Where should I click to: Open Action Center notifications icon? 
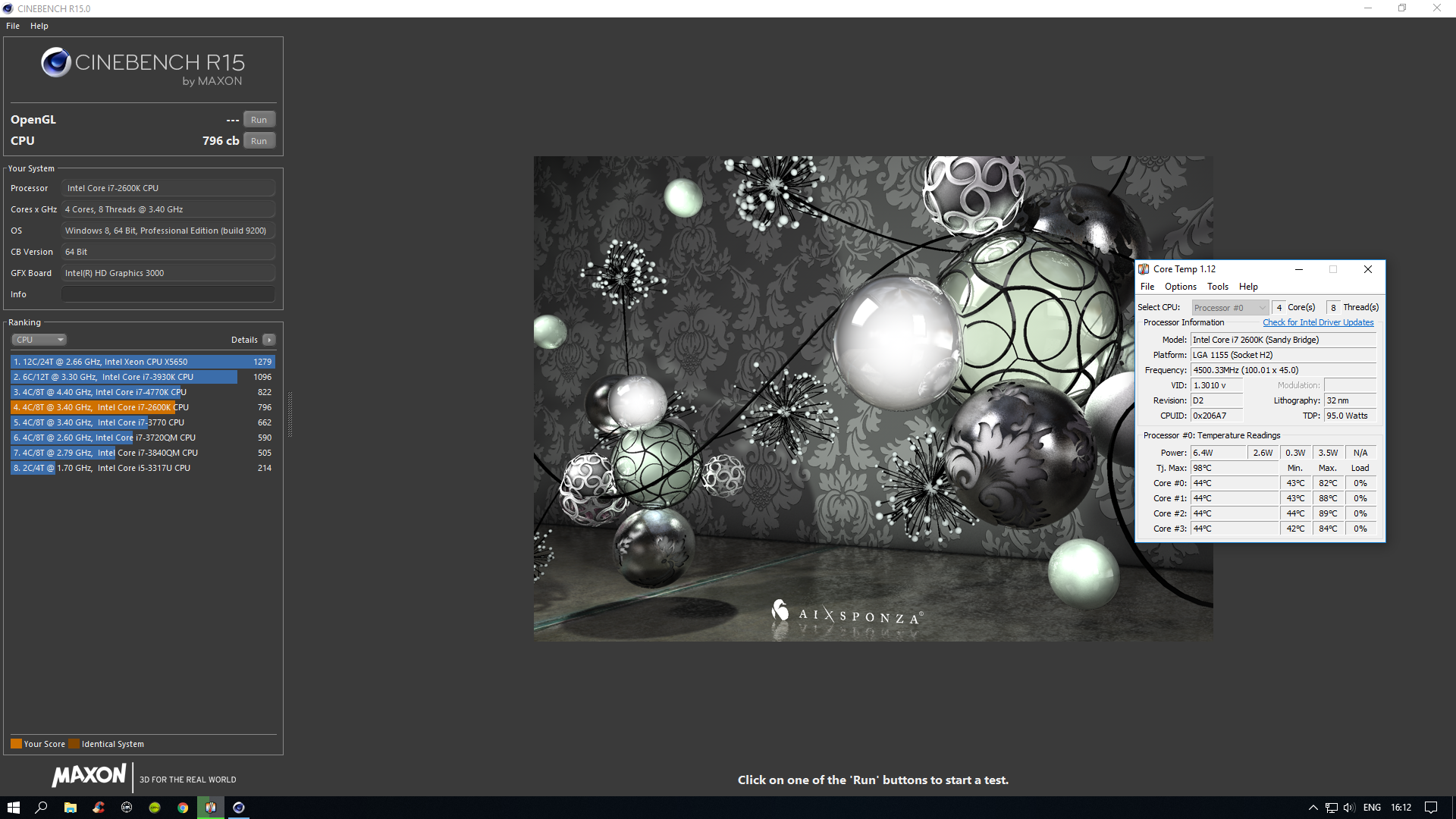tap(1431, 808)
